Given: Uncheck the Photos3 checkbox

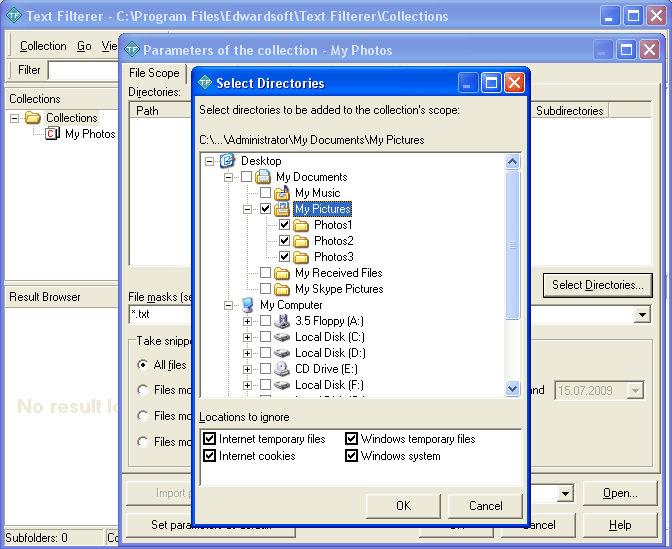Looking at the screenshot, I should (284, 257).
